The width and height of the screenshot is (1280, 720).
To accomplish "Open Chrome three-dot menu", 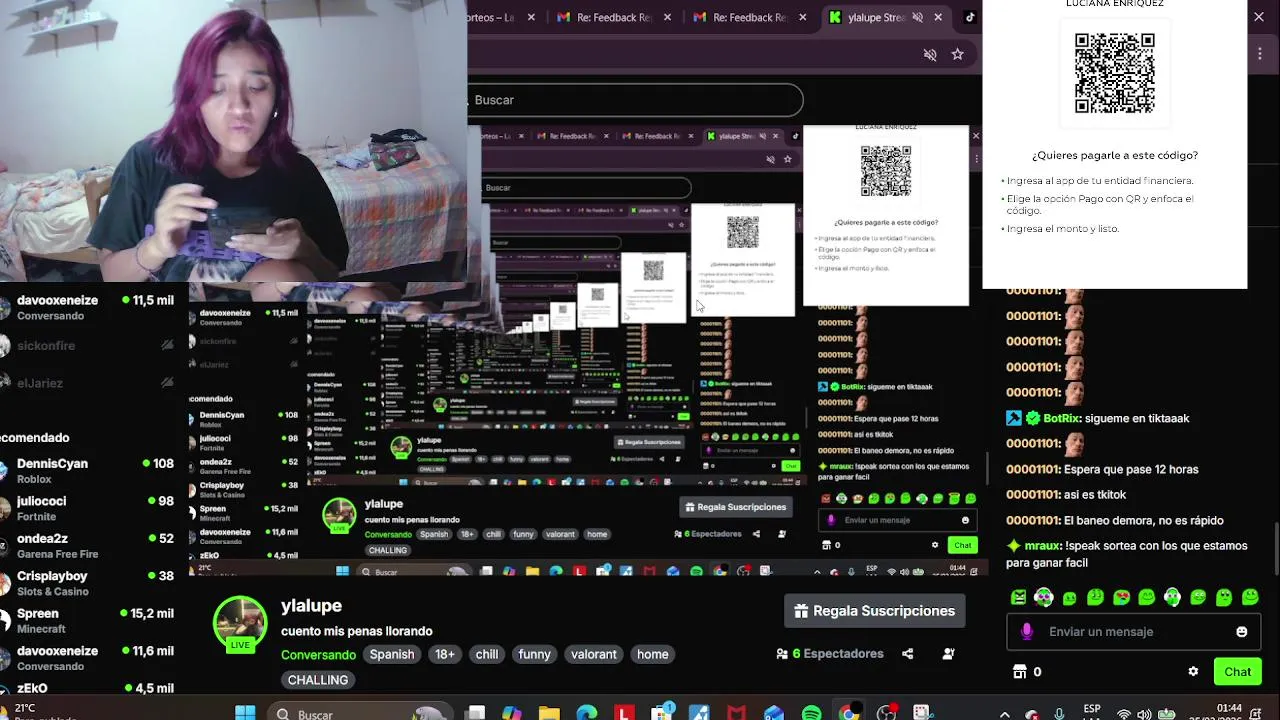I will click(x=1259, y=54).
